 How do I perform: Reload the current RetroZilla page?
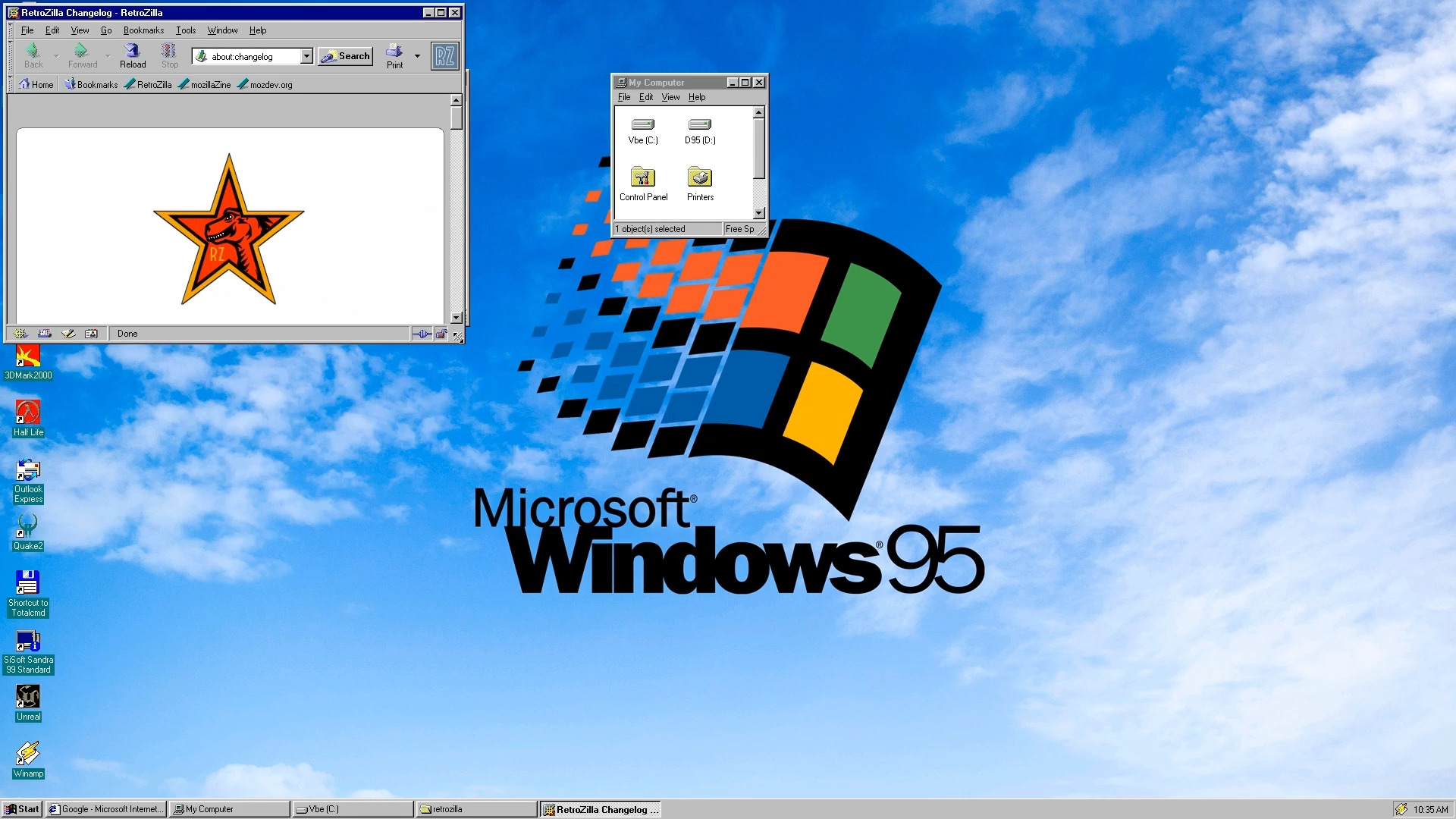pyautogui.click(x=133, y=55)
